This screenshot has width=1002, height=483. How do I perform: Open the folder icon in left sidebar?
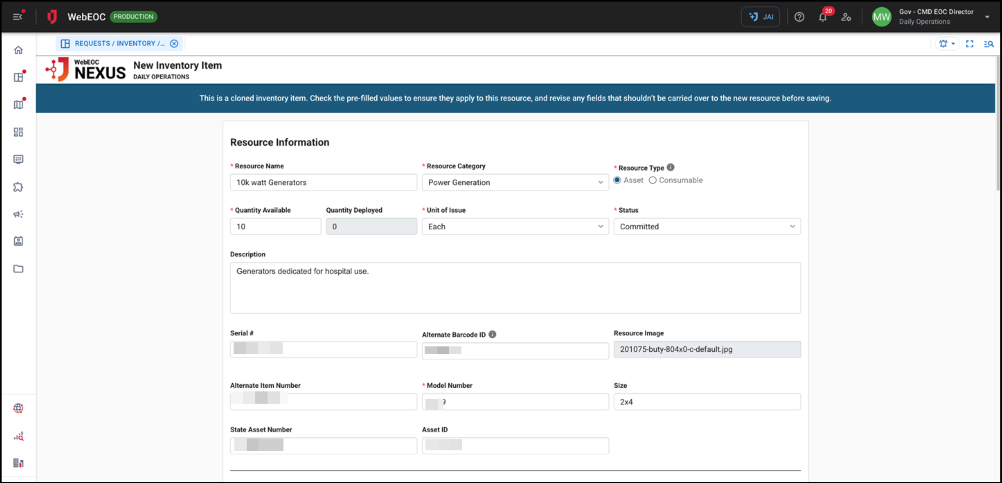tap(18, 269)
